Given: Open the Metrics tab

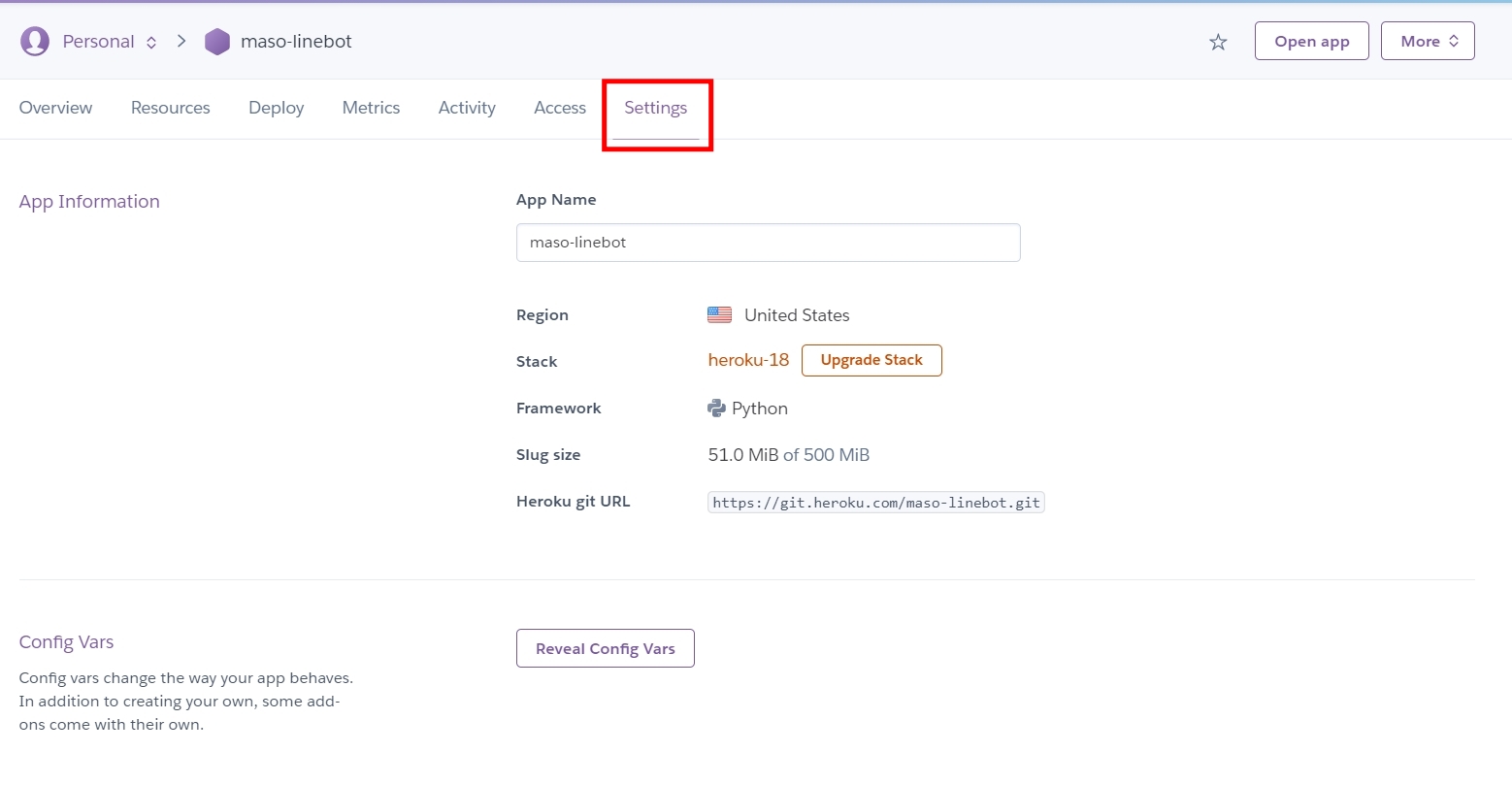Looking at the screenshot, I should click(x=371, y=108).
